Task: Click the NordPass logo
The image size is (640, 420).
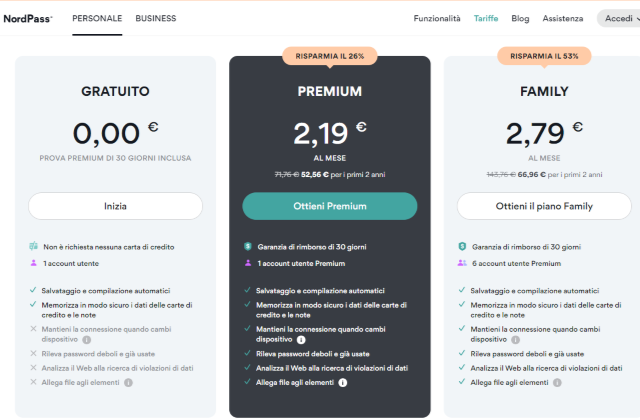Action: coord(28,18)
